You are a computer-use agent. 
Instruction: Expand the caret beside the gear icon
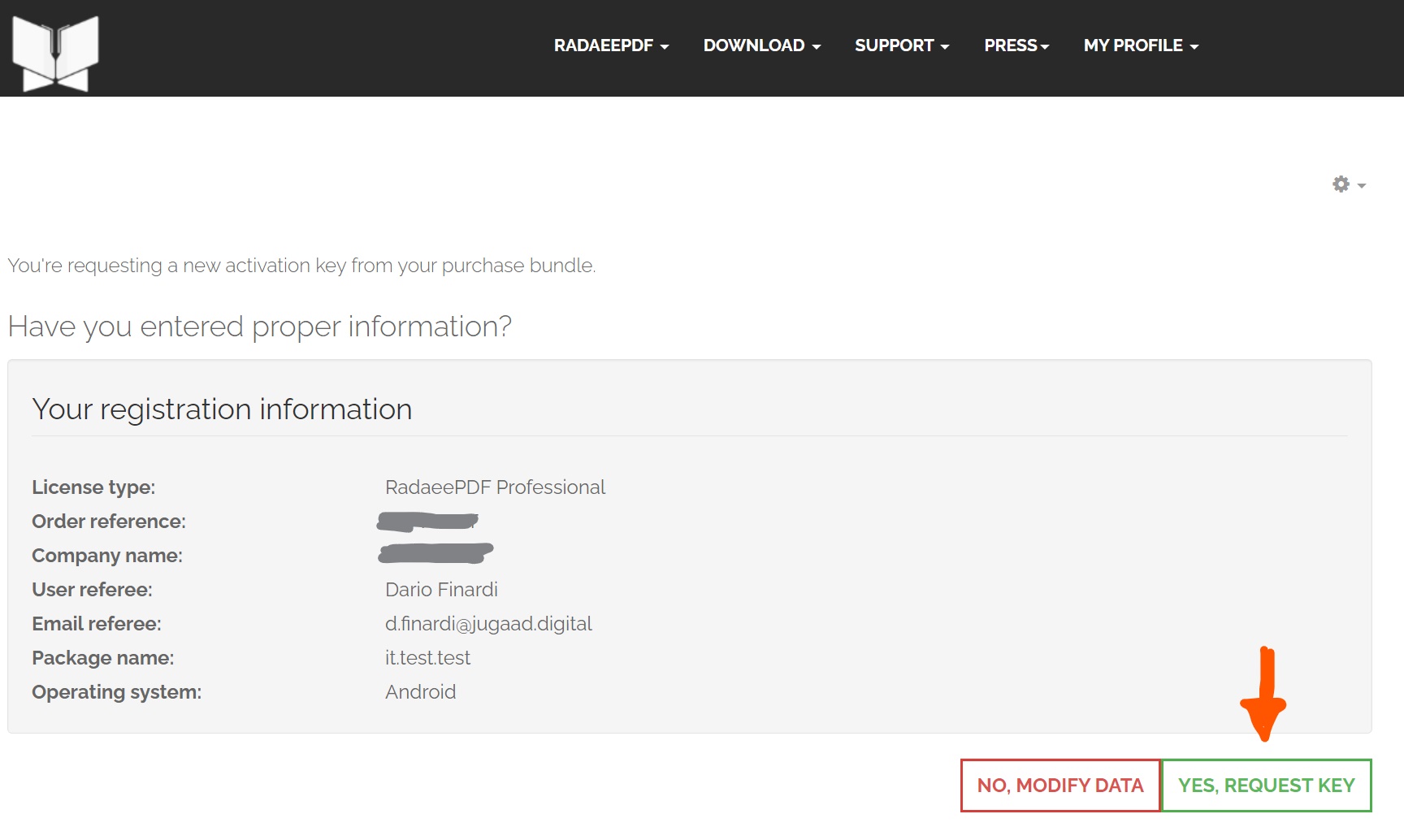[1362, 186]
